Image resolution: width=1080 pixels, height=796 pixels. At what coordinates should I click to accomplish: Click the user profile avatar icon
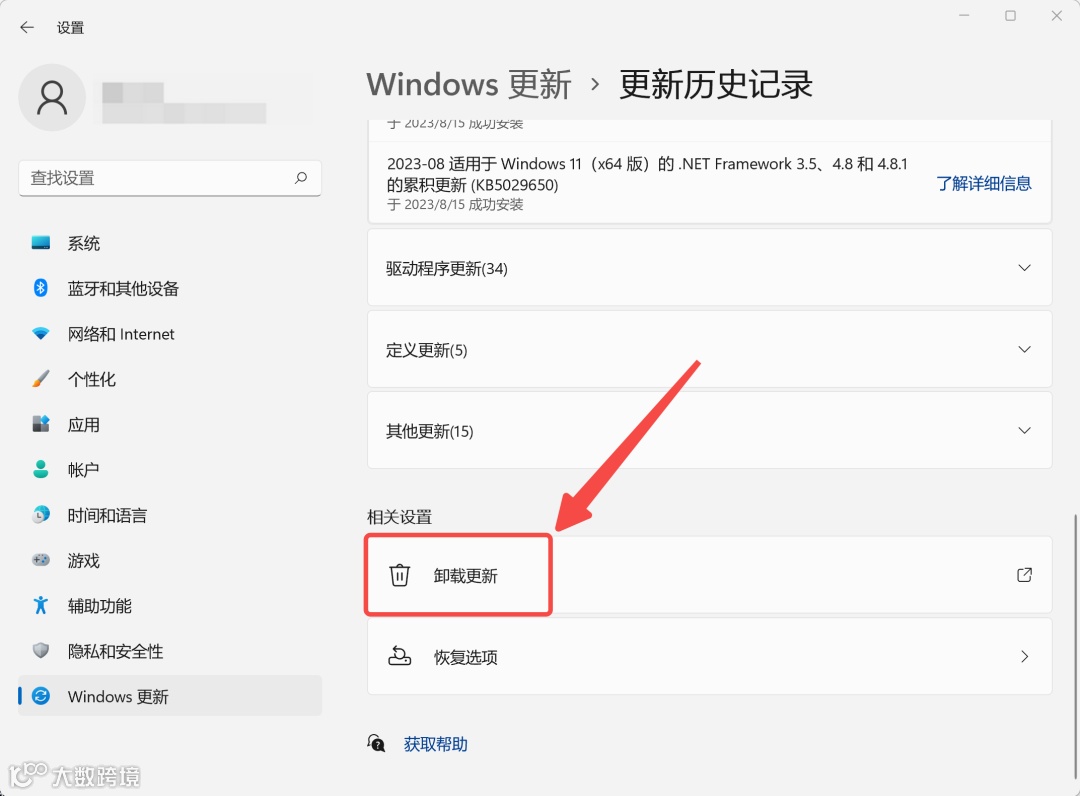click(52, 98)
